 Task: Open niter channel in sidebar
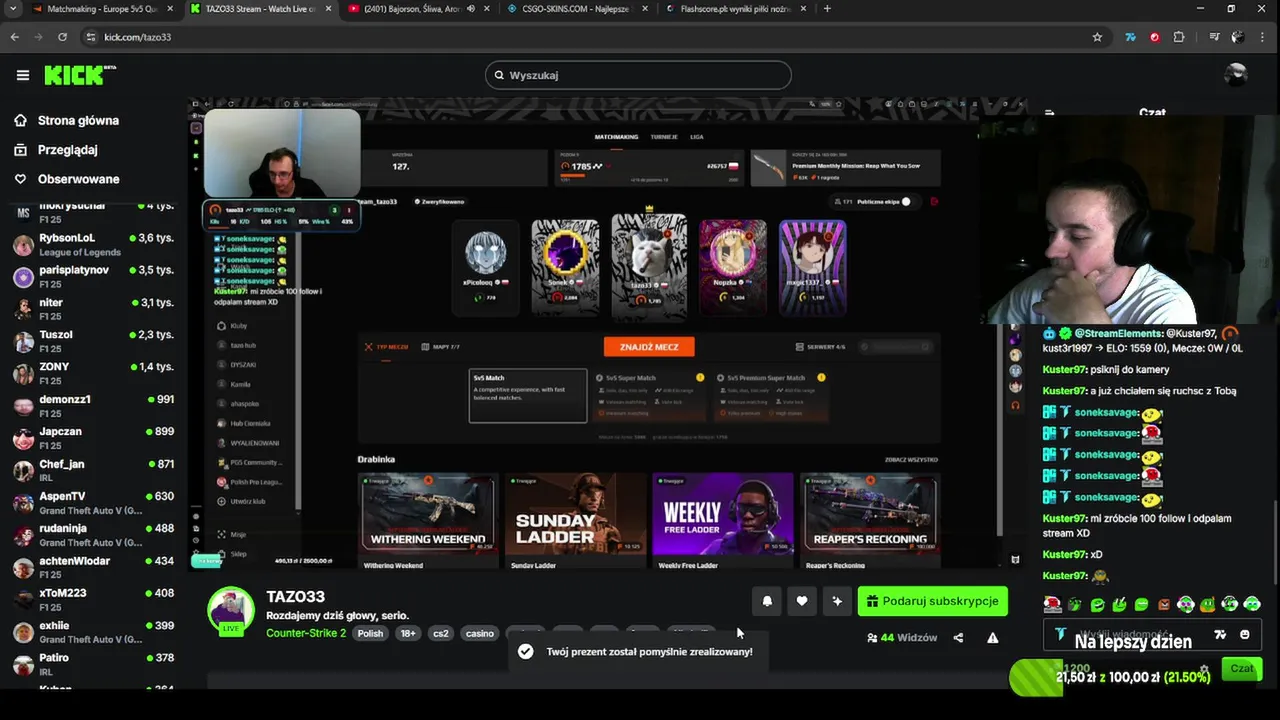tap(94, 308)
